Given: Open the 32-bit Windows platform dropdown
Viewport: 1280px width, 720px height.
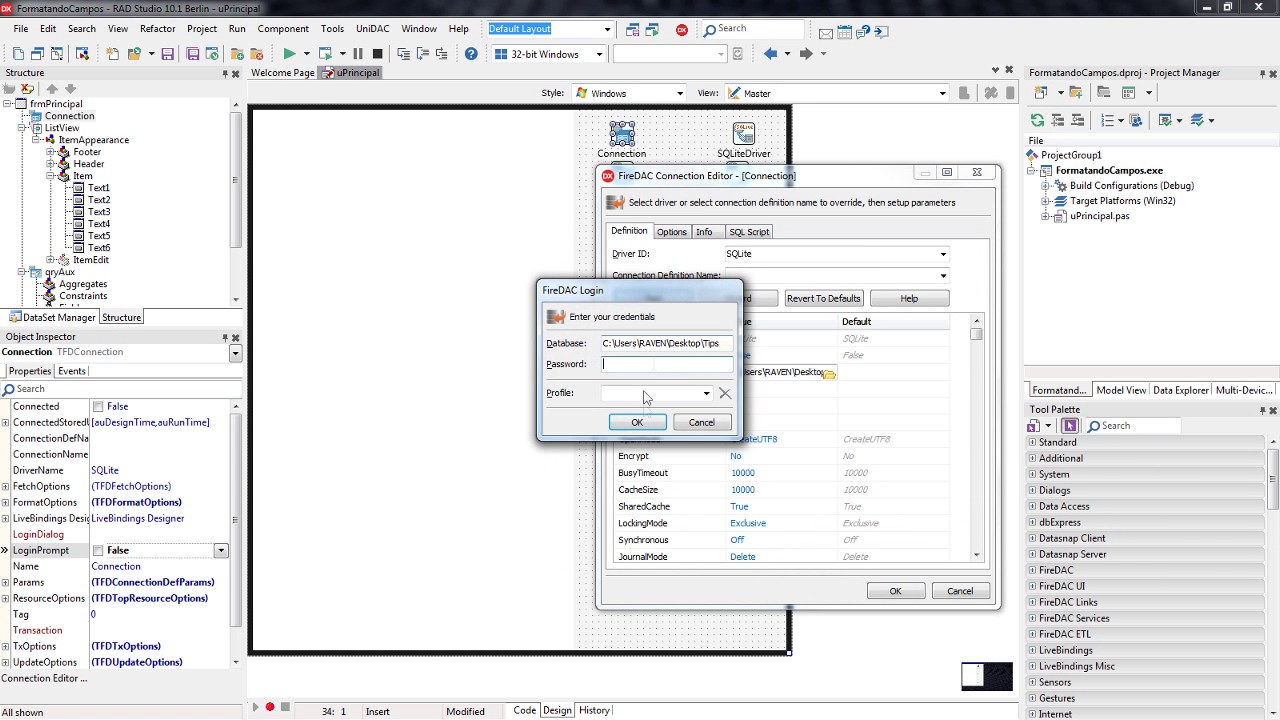Looking at the screenshot, I should [x=599, y=54].
